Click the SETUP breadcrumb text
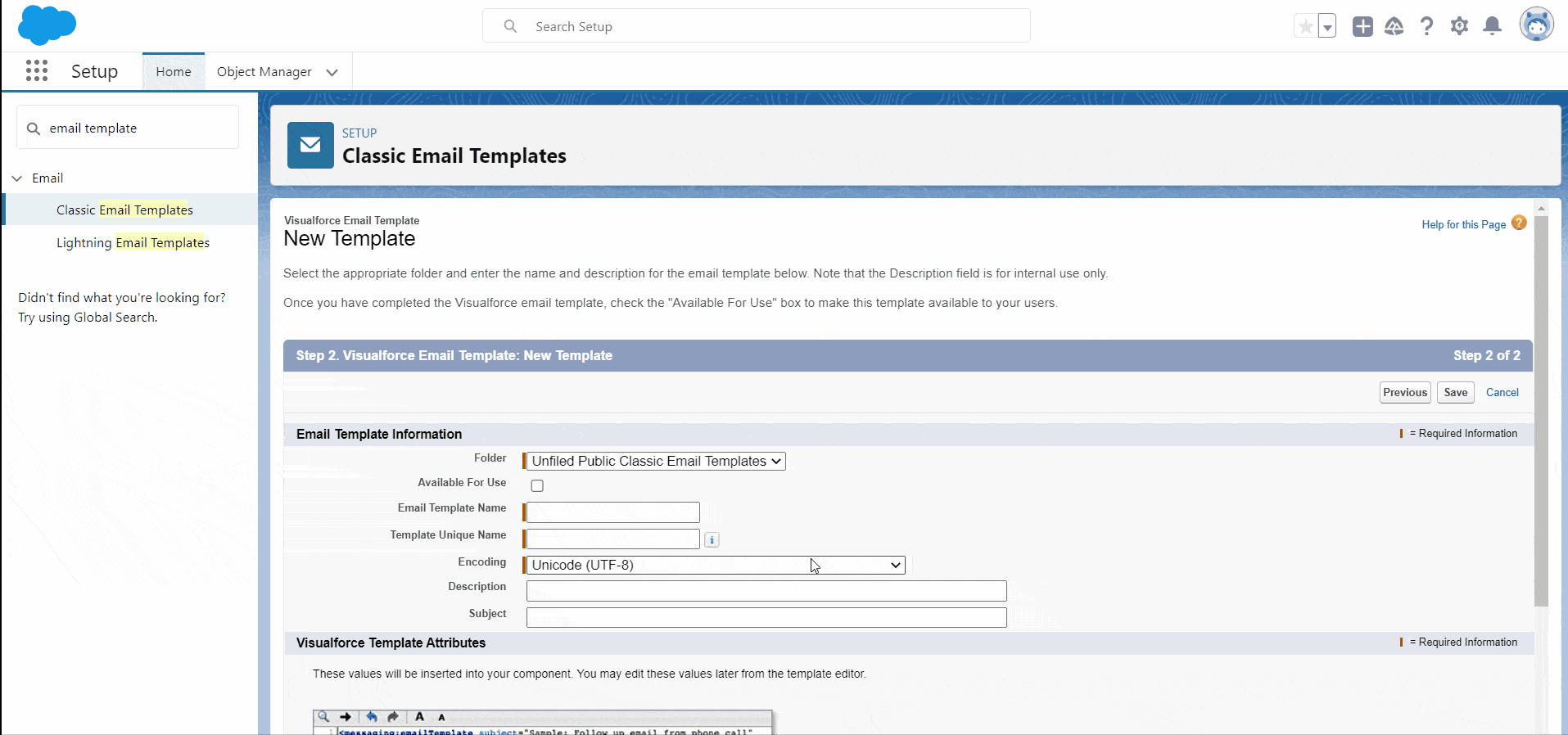 pyautogui.click(x=359, y=133)
